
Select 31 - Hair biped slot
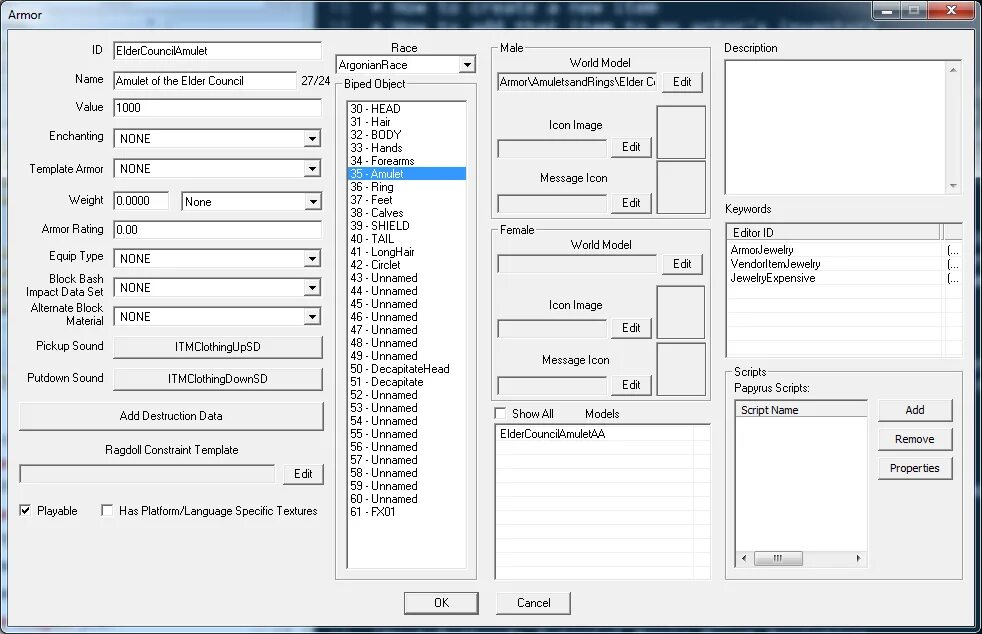(406, 122)
